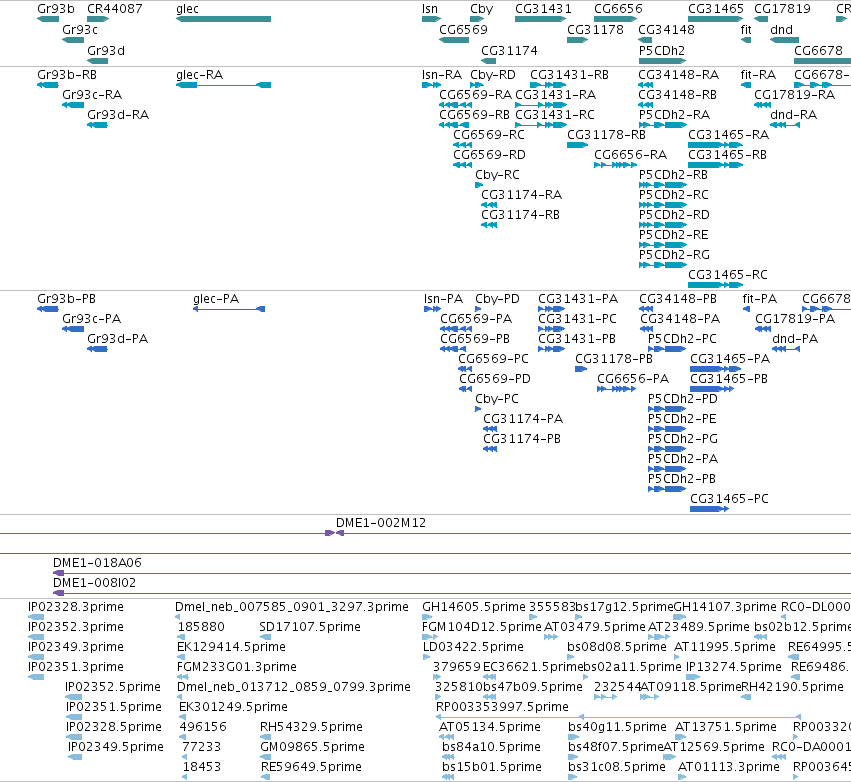Click the glec-RA transcript label
The width and height of the screenshot is (851, 782).
(x=199, y=74)
